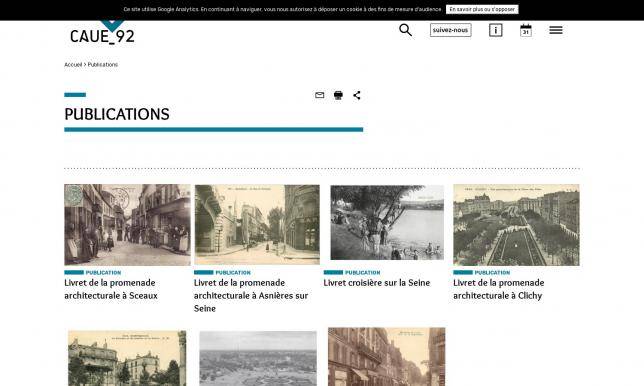Select the Sceaux street postcard thumbnail
Screen dimensions: 644x386
(127, 225)
